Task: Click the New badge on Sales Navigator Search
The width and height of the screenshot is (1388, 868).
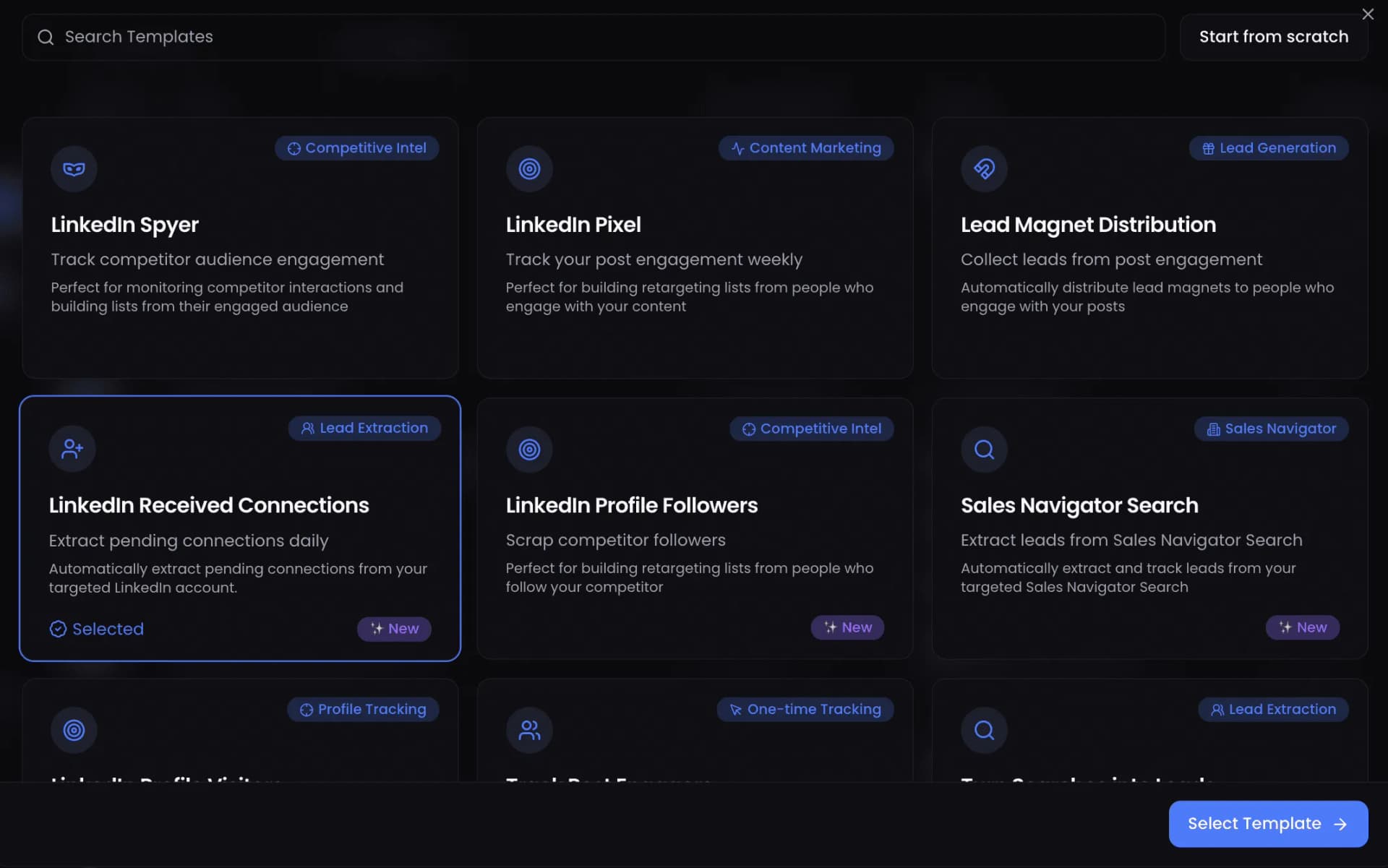Action: (x=1302, y=627)
